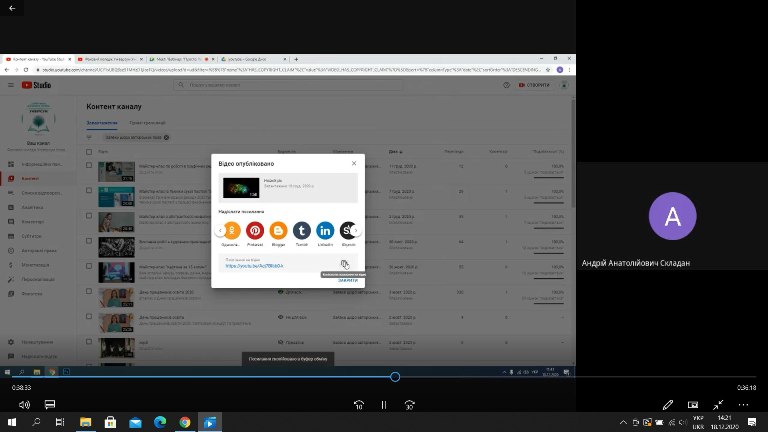Tick the checkbox of the first video row
The width and height of the screenshot is (768, 432).
click(89, 166)
